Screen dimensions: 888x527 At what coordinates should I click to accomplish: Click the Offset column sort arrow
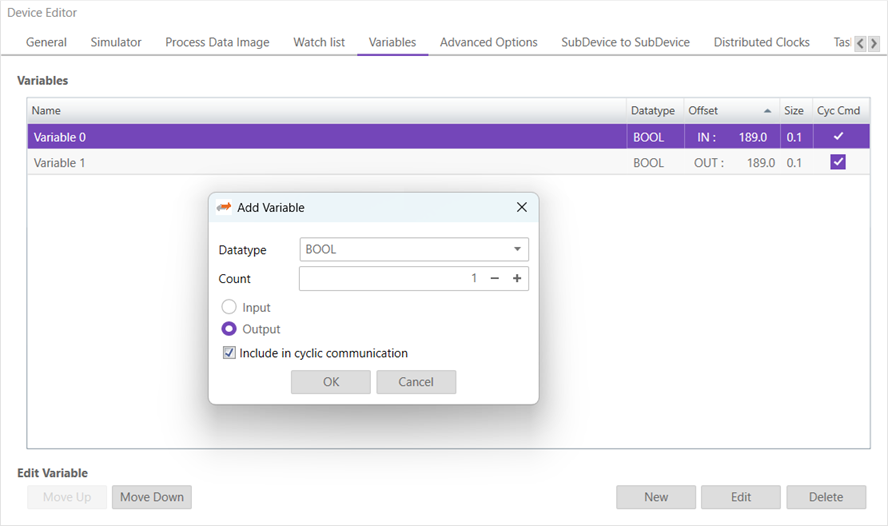(767, 111)
